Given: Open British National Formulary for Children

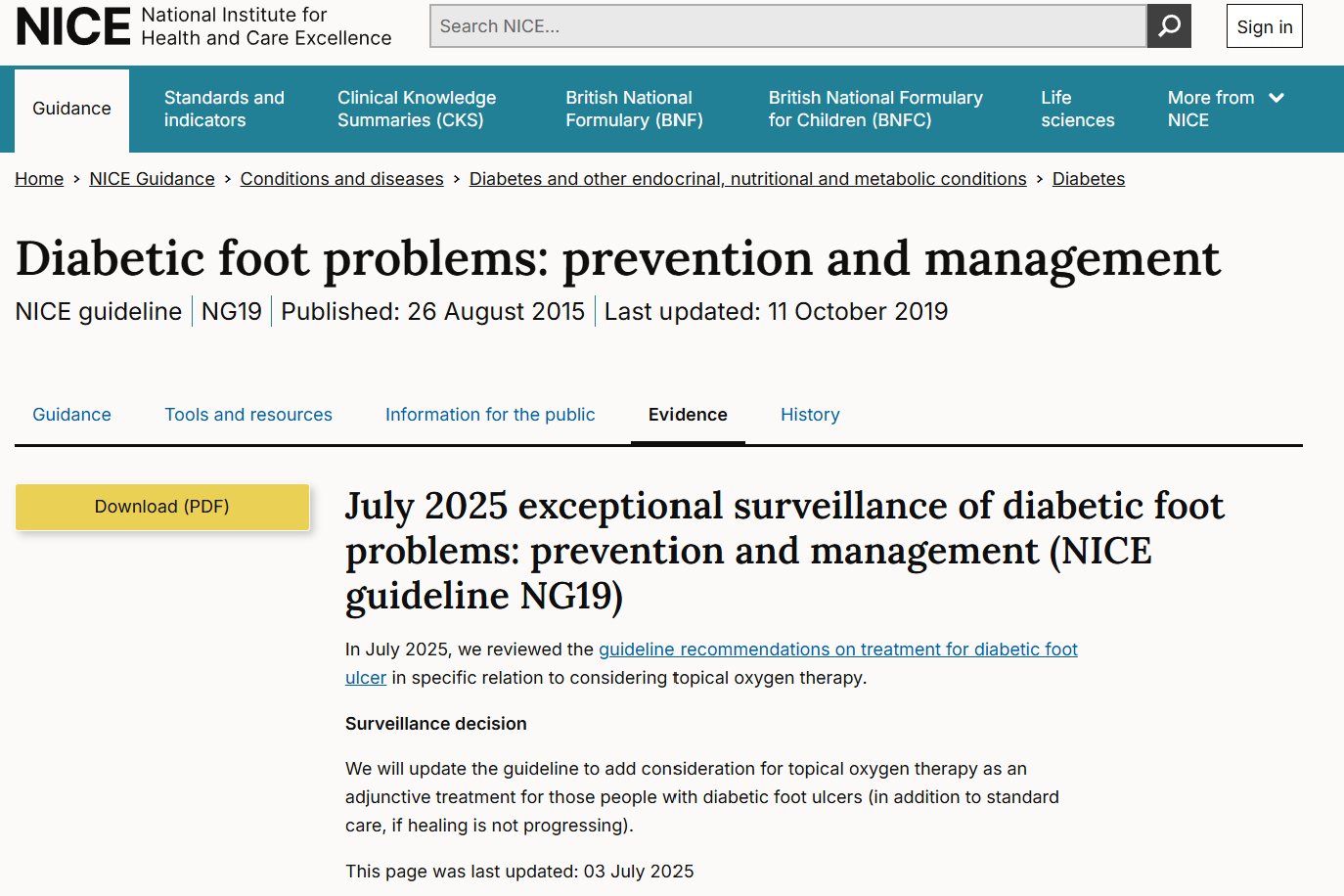Looking at the screenshot, I should pyautogui.click(x=874, y=109).
